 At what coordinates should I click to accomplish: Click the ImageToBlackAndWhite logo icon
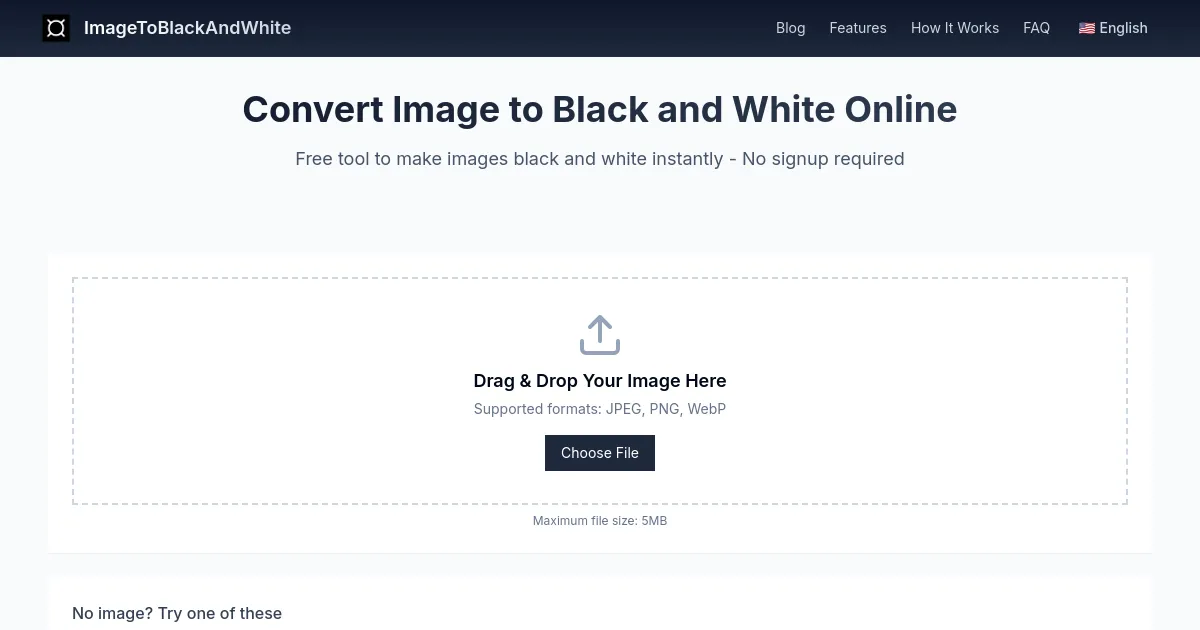(56, 28)
